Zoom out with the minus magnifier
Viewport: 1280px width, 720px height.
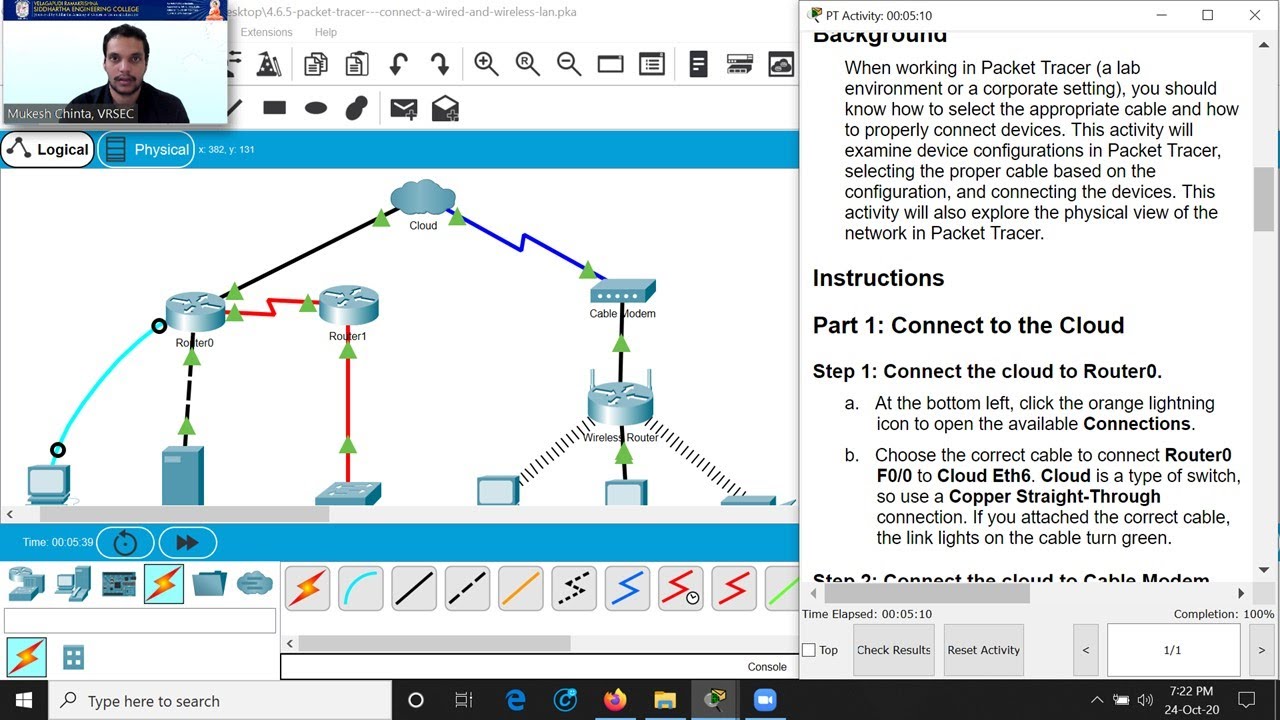coord(569,65)
